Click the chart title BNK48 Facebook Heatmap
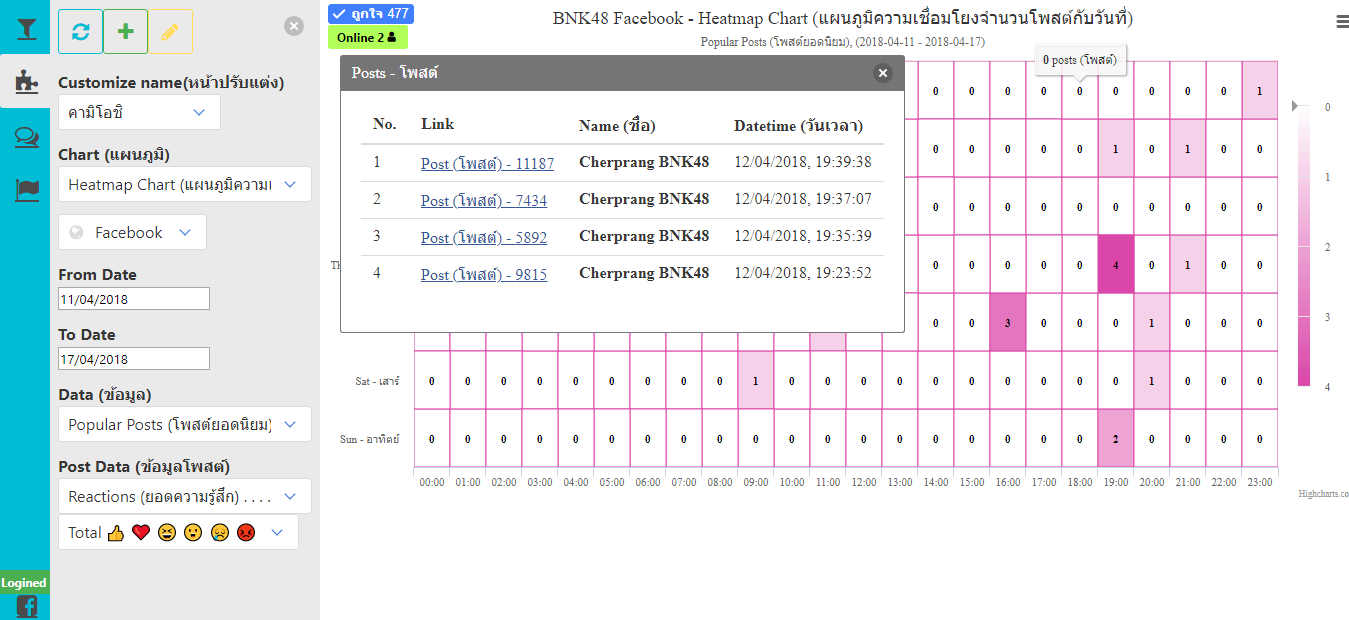The width and height of the screenshot is (1349, 620). pyautogui.click(x=843, y=18)
